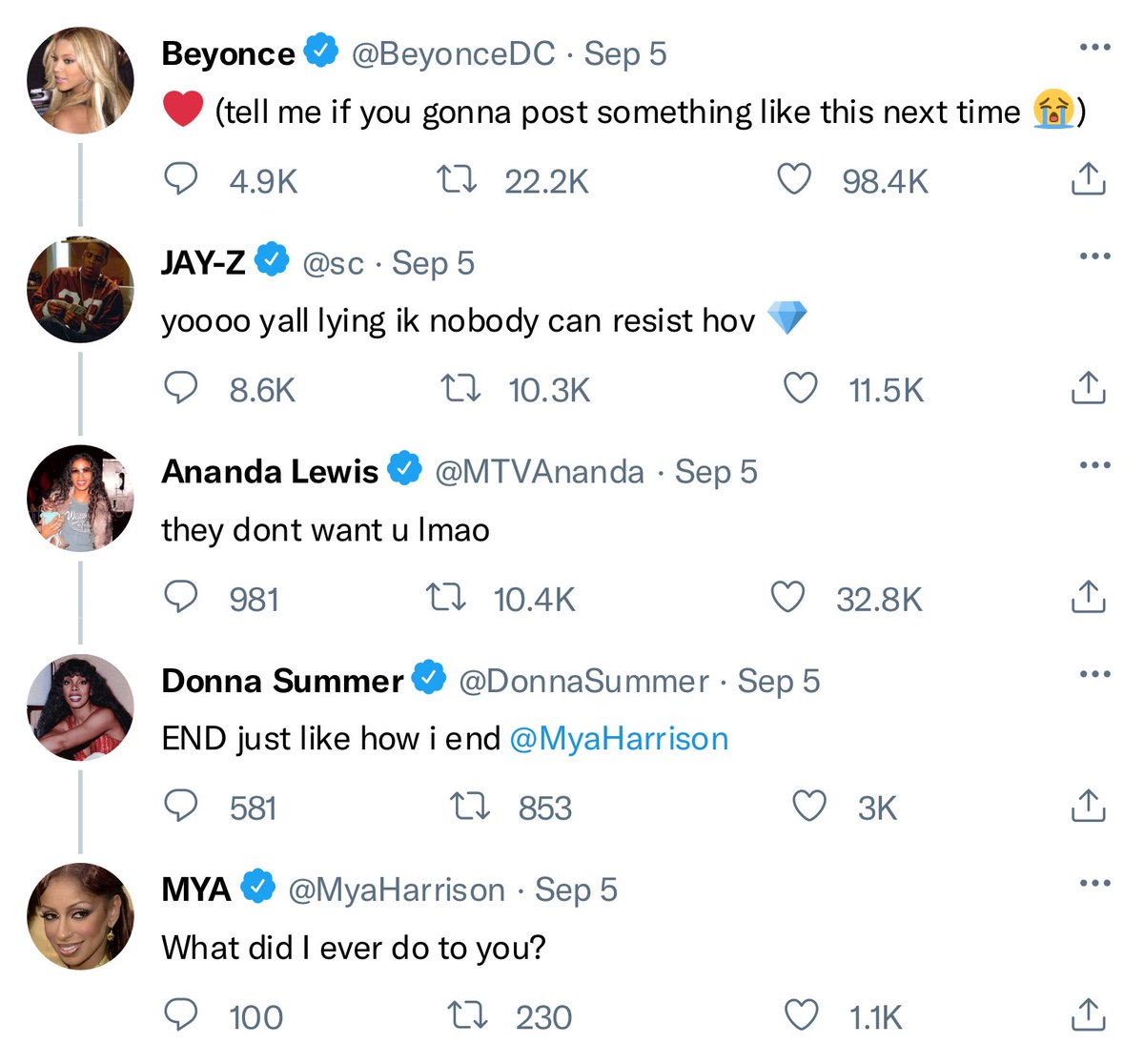View JAY-Z's profile avatar
This screenshot has height=1064, width=1144.
tap(81, 290)
